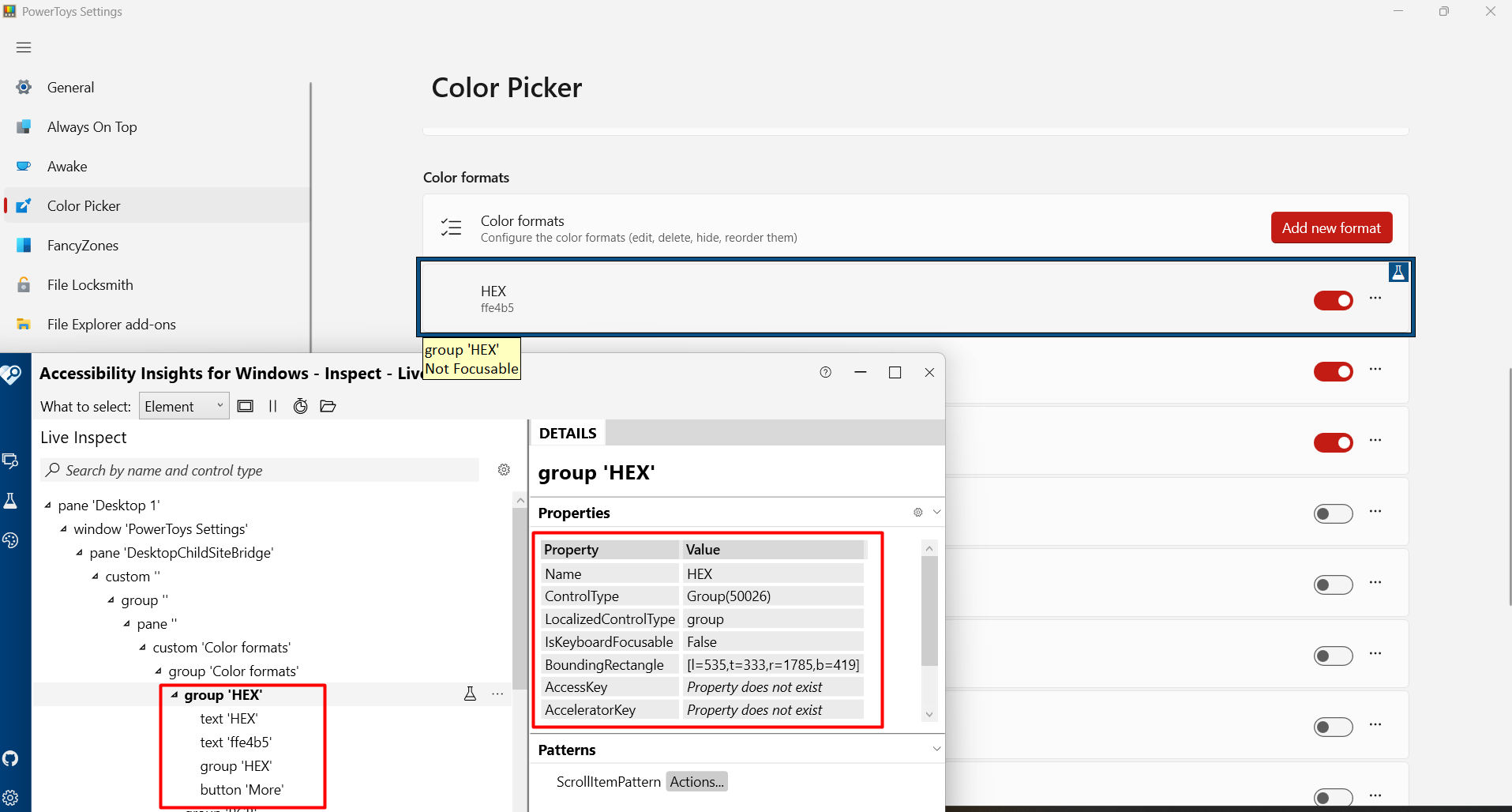Turn off the HEX color format toggle
This screenshot has height=812, width=1512.
[x=1333, y=300]
